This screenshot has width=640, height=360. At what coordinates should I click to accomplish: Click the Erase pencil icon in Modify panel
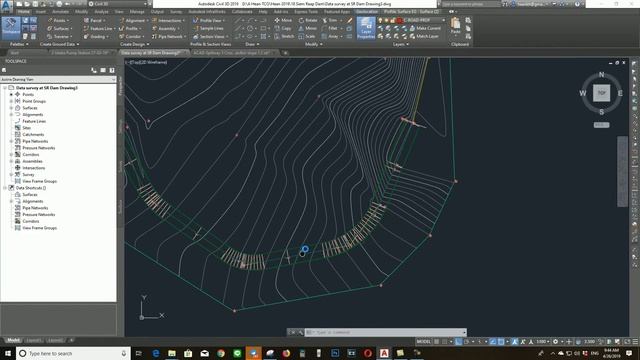pos(350,20)
